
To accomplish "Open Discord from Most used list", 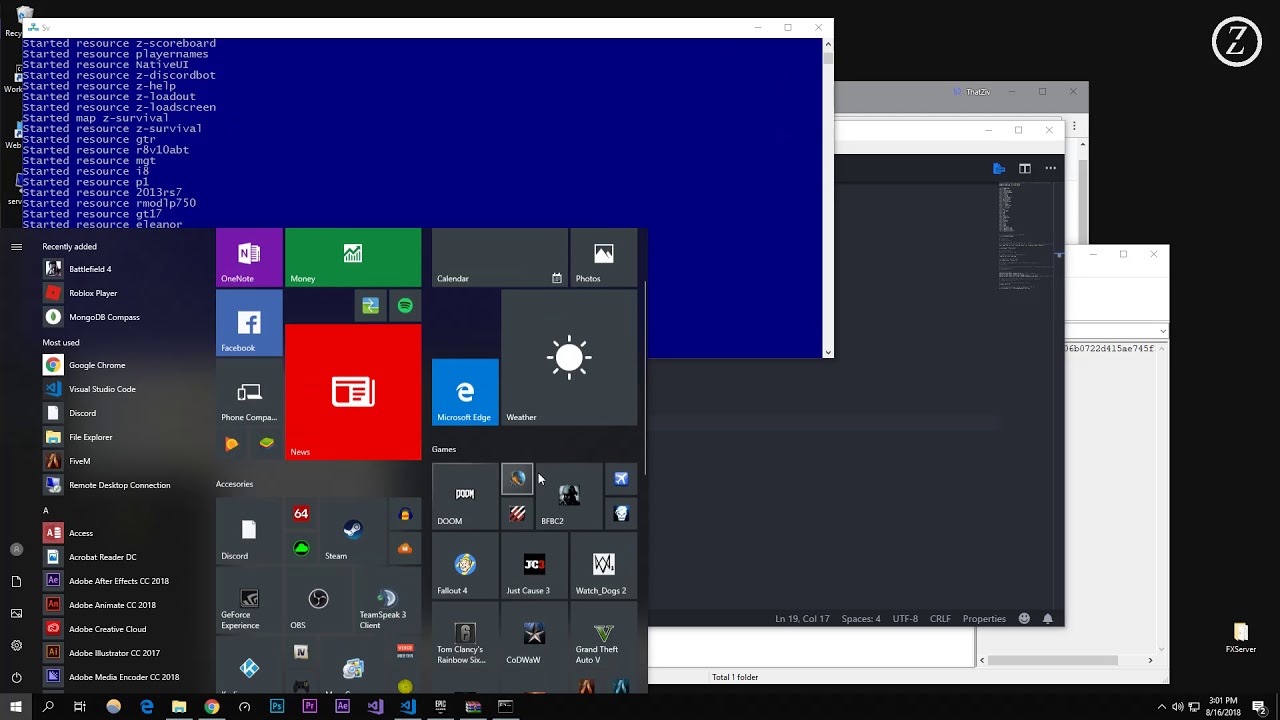I will tap(125, 413).
